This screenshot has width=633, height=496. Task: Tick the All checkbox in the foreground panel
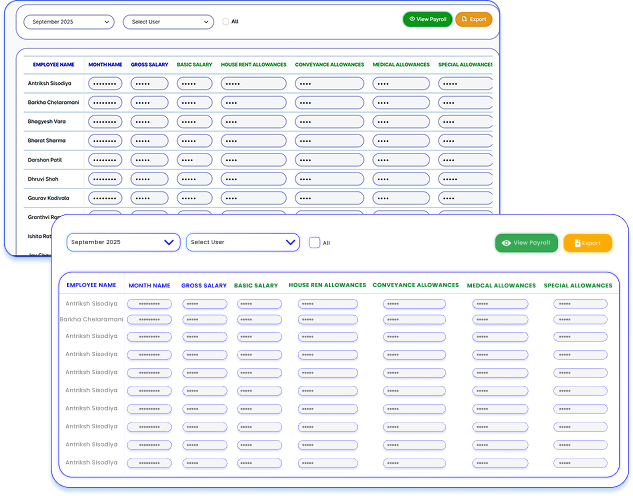(x=314, y=242)
